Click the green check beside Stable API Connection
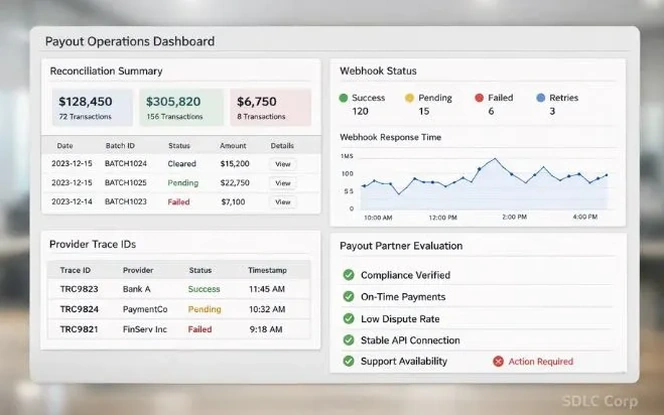The image size is (664, 415). [x=349, y=340]
